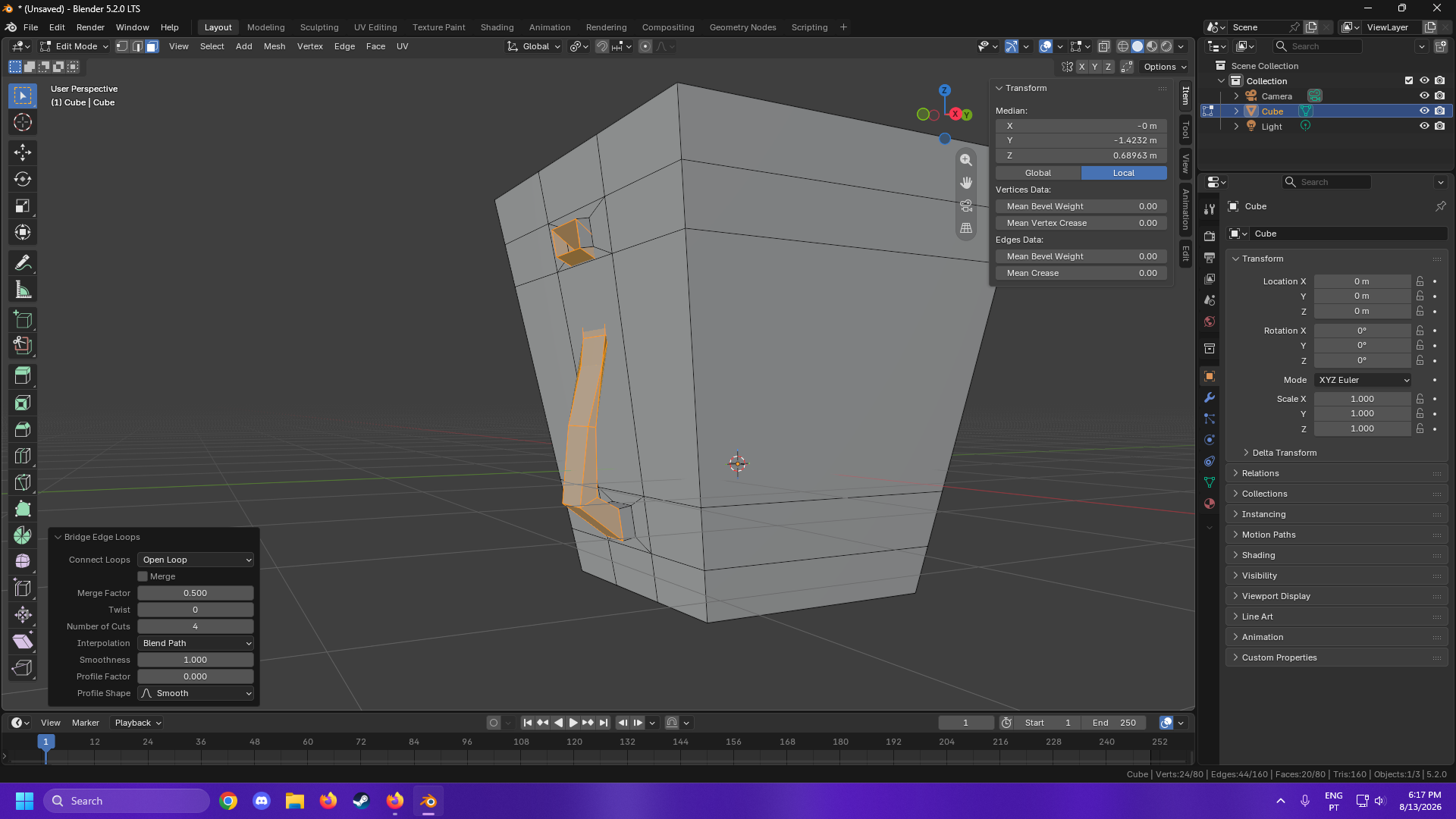Expand the Relations panel
The width and height of the screenshot is (1456, 819).
point(1336,473)
